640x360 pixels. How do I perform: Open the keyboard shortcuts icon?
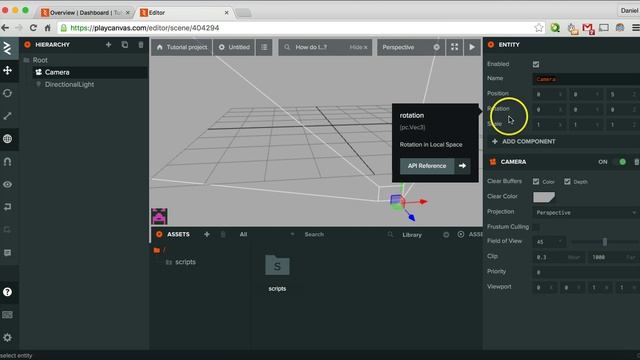pos(7,315)
